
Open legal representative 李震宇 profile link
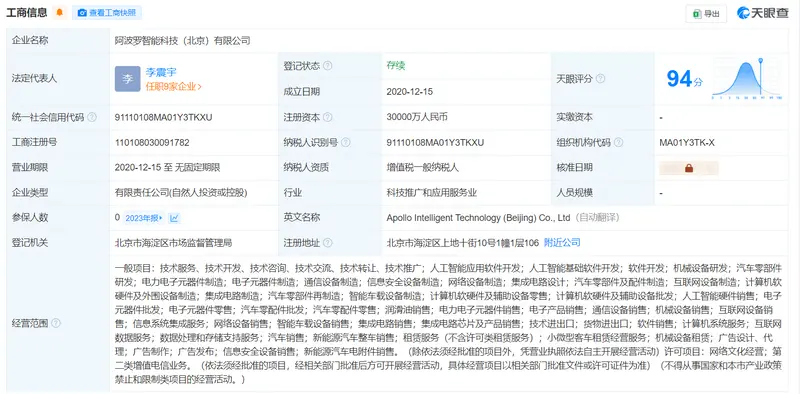161,72
